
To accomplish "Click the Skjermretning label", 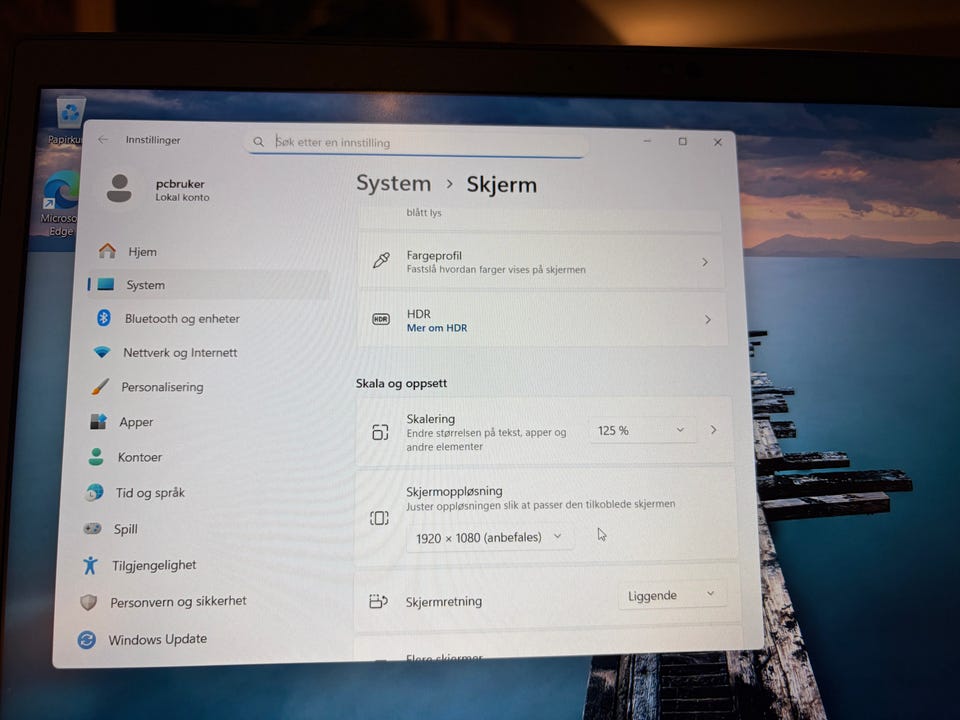I will coord(443,602).
